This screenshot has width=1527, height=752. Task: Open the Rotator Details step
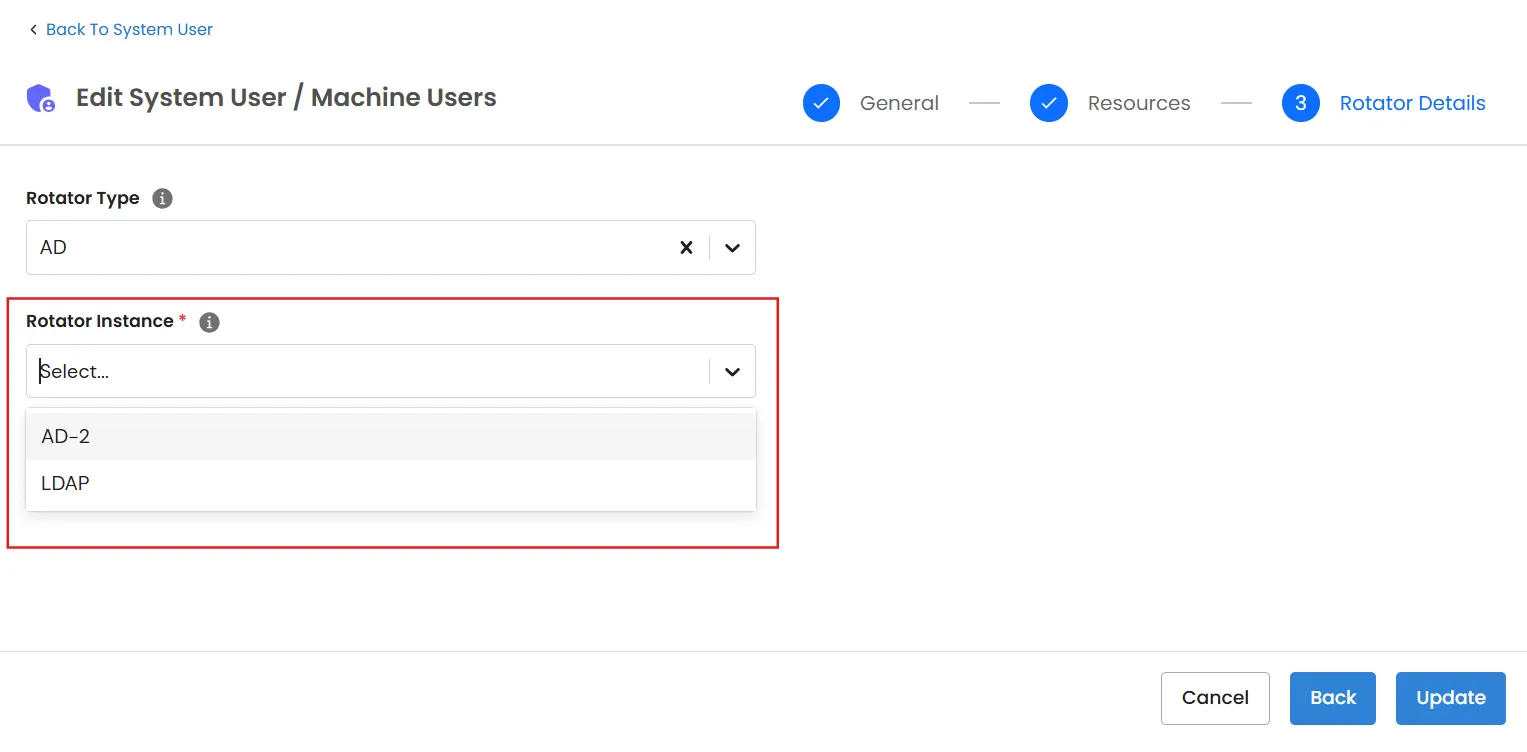pos(1412,103)
